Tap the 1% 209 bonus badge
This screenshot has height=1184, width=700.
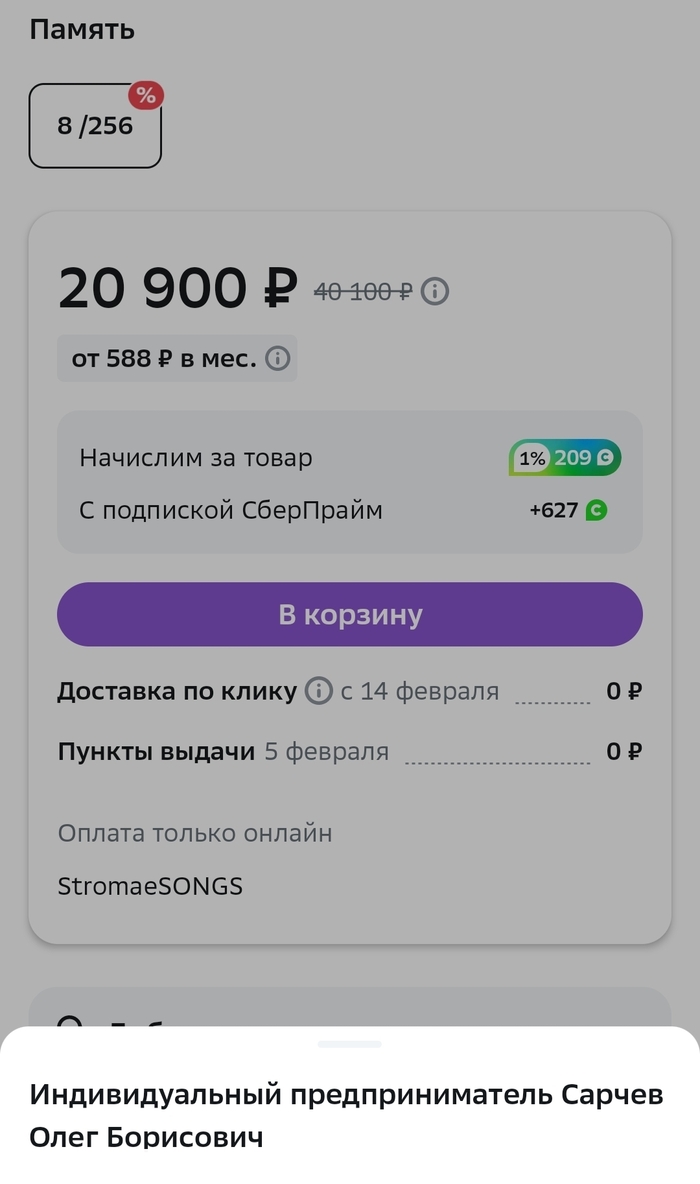pos(564,458)
